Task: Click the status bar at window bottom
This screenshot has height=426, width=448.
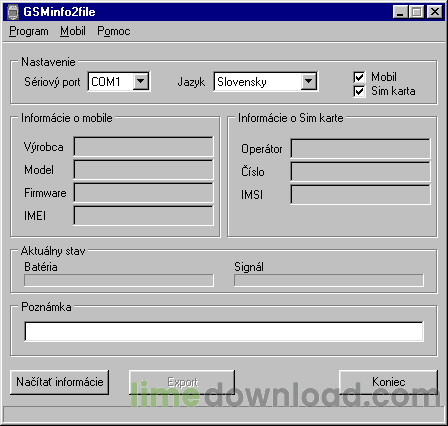Action: (x=224, y=414)
